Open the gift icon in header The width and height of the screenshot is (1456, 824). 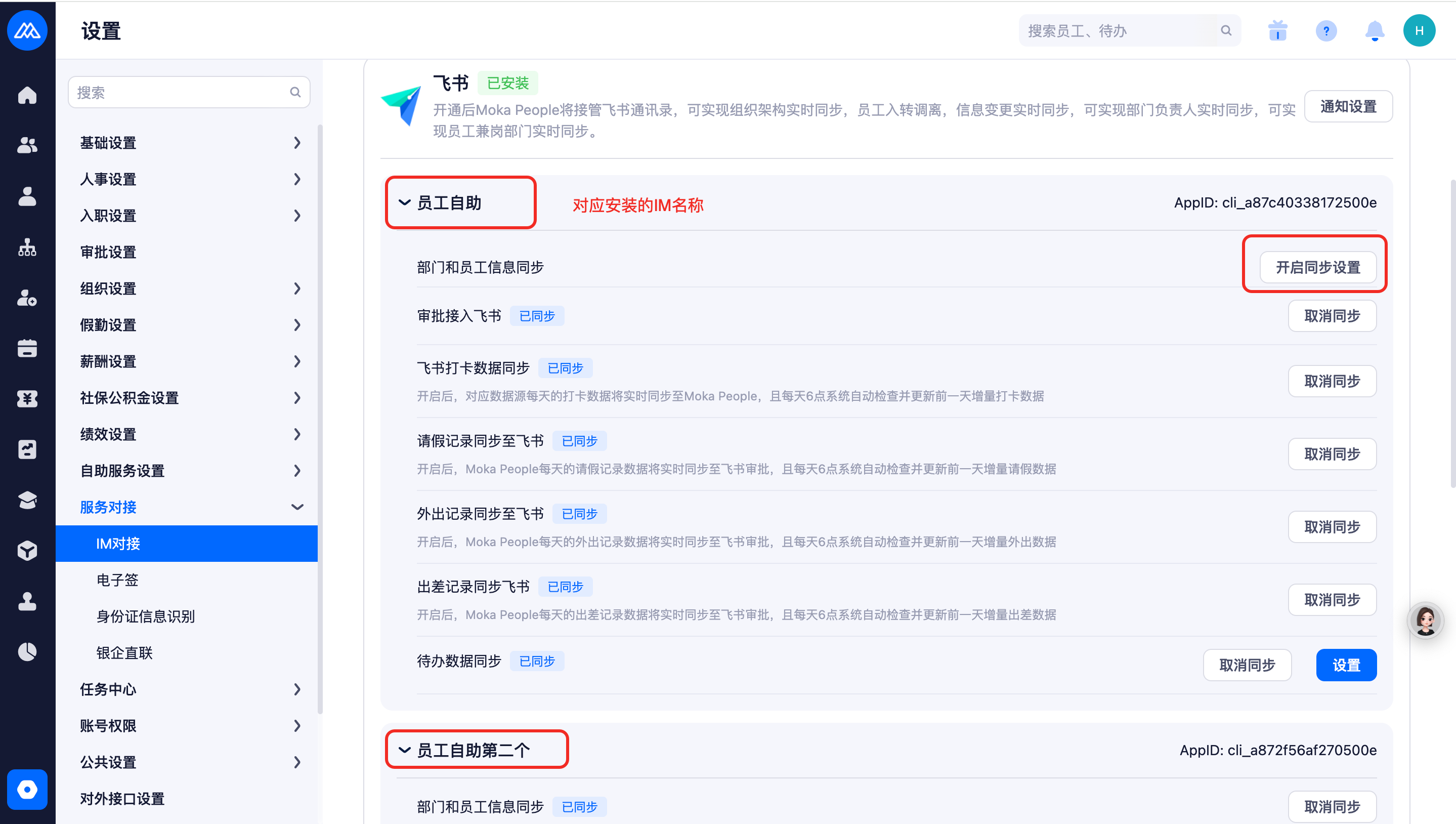1277,30
